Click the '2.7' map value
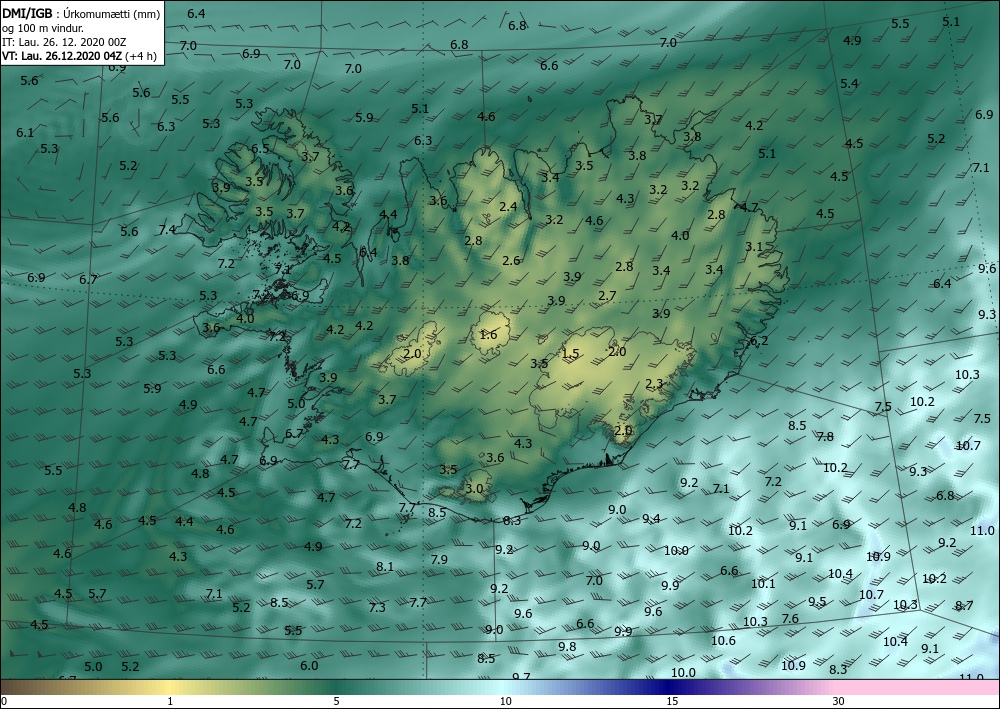The width and height of the screenshot is (1000, 709). [607, 296]
